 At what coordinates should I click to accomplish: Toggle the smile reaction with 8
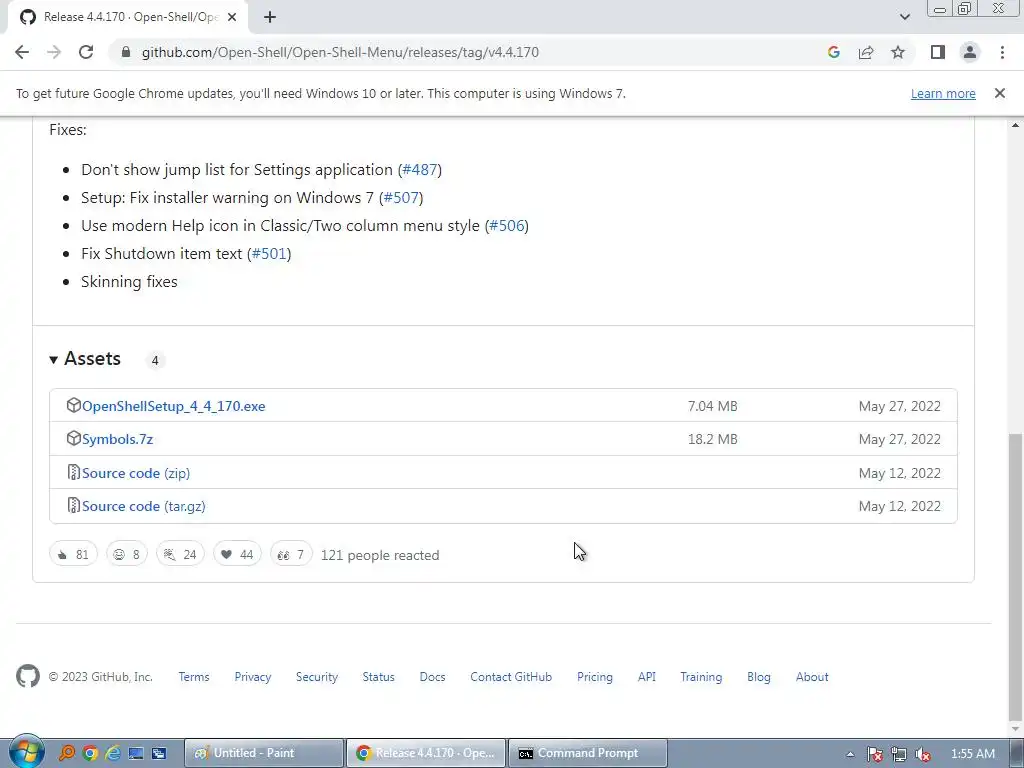127,554
